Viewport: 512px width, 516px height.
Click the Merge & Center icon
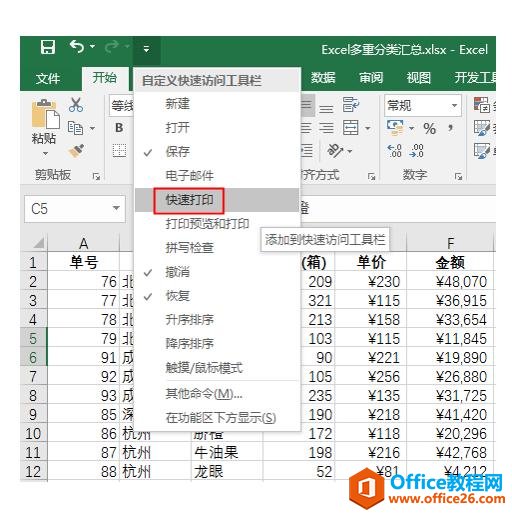(x=351, y=128)
